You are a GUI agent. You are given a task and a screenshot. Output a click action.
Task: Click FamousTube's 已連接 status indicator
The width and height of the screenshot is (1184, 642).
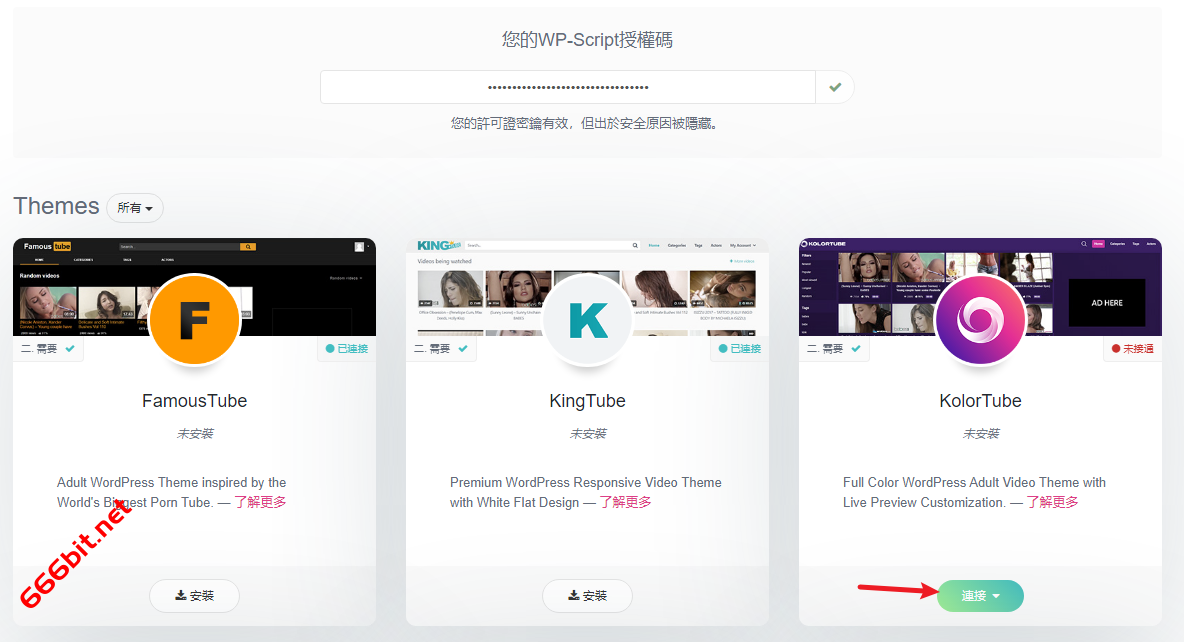[347, 348]
